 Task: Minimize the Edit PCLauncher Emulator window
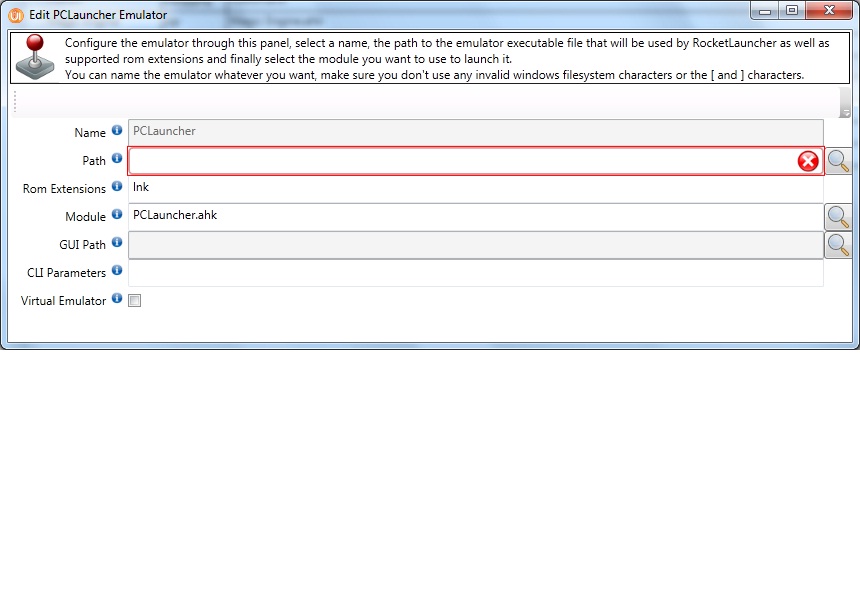point(765,10)
